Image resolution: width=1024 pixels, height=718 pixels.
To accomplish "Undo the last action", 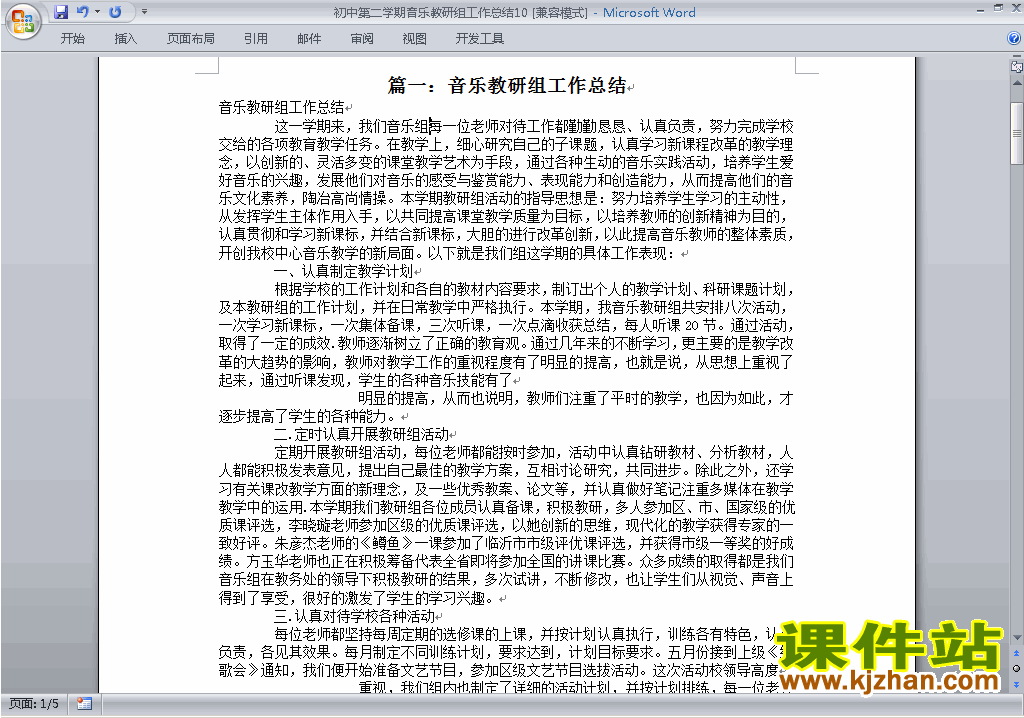I will 82,12.
